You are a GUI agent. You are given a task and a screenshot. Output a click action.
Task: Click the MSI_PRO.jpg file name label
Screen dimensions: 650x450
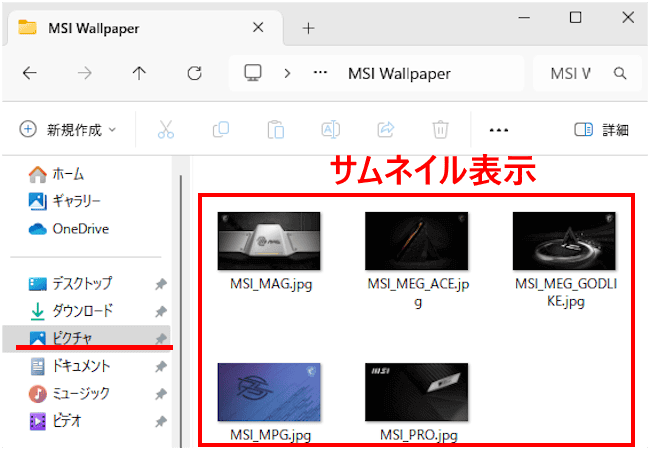(419, 435)
